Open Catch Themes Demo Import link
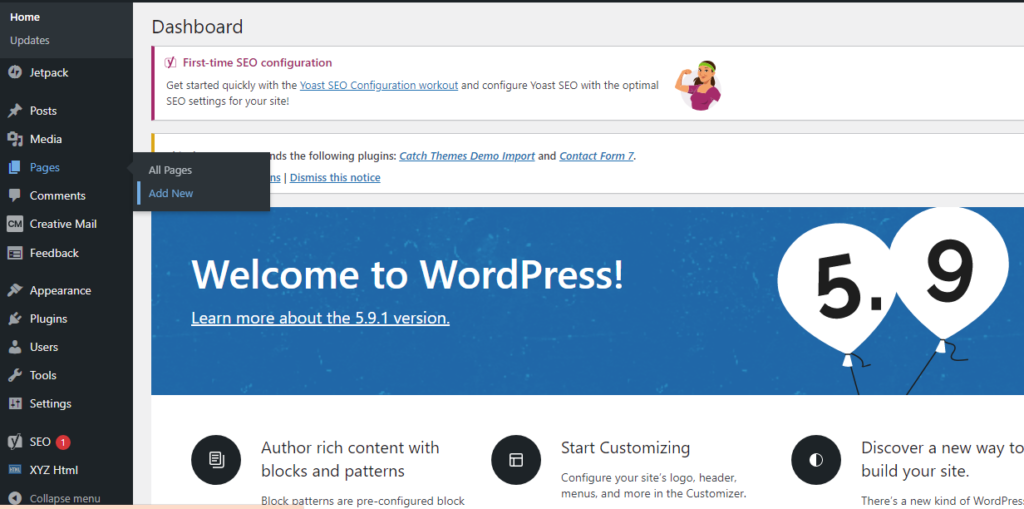1024x509 pixels. pos(467,156)
